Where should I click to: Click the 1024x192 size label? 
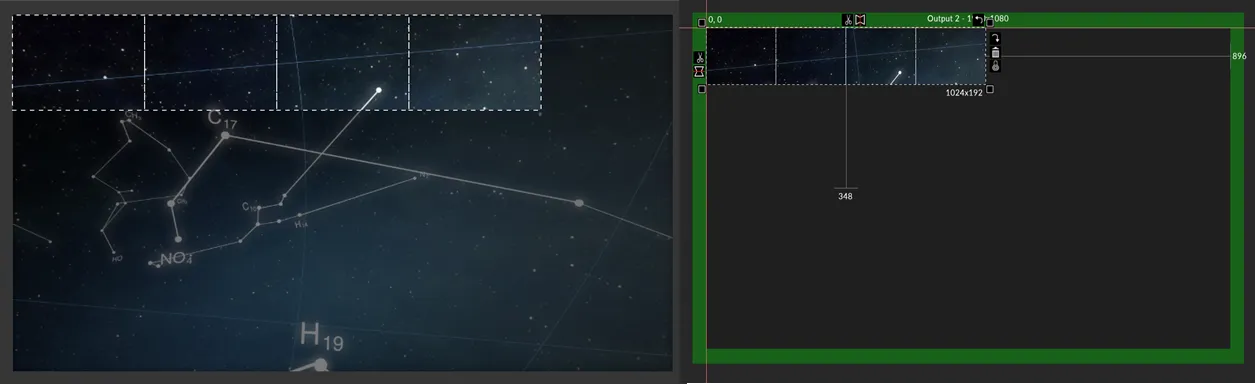pos(964,93)
